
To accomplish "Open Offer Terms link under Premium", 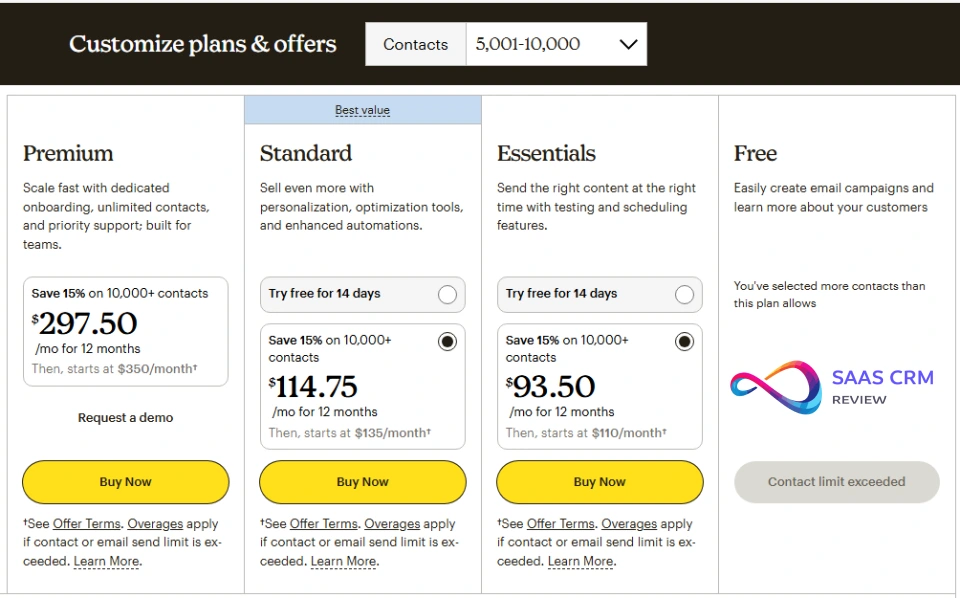I will pyautogui.click(x=87, y=524).
